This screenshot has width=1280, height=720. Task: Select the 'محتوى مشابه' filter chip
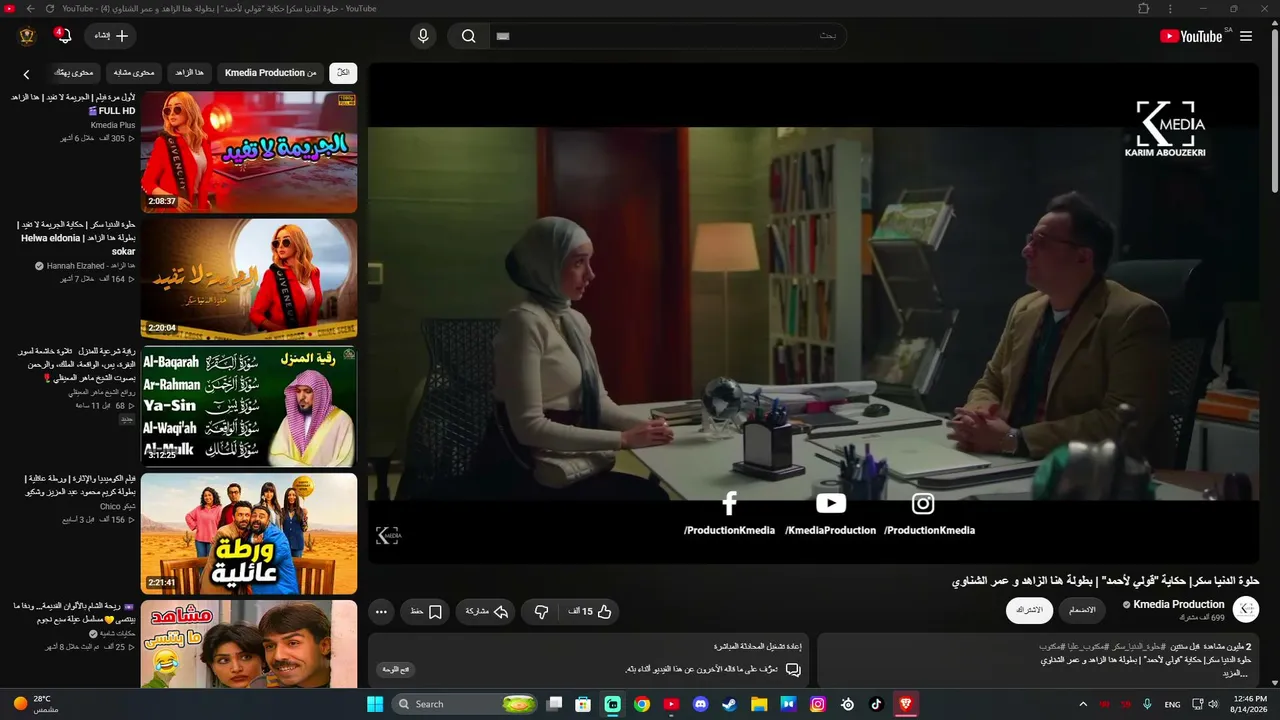point(133,73)
